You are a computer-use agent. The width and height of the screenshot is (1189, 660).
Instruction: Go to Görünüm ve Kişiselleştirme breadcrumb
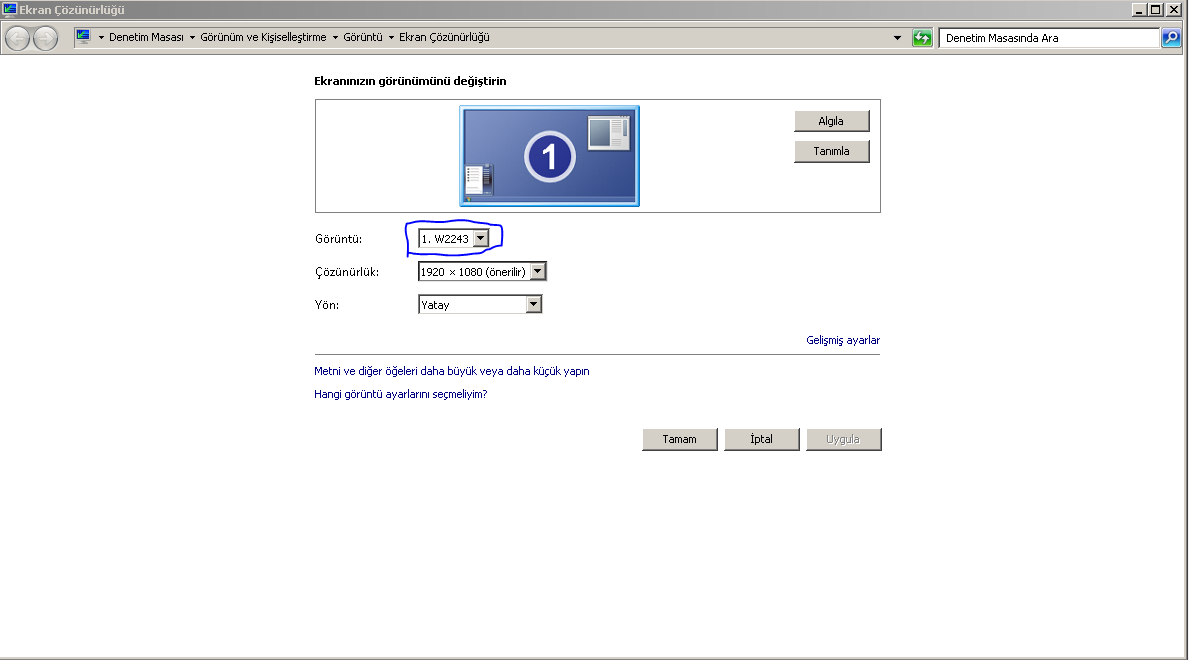pos(263,37)
